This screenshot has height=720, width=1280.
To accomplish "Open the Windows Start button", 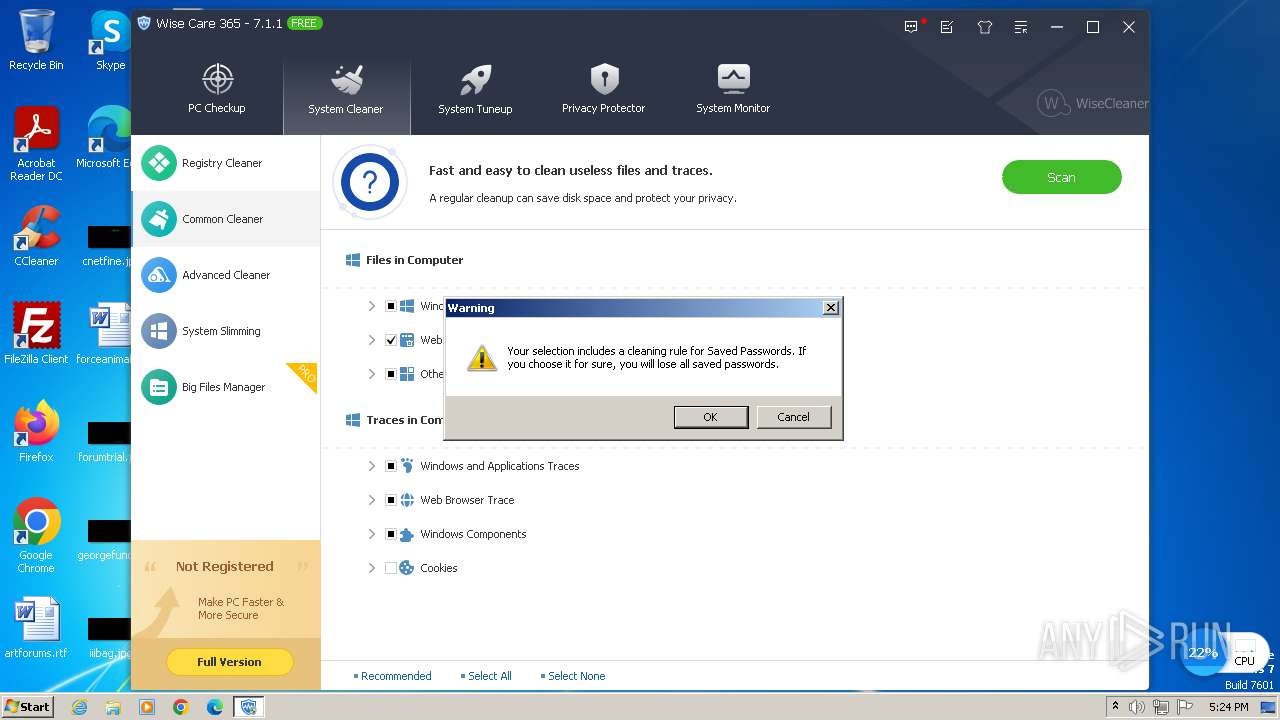I will point(28,706).
